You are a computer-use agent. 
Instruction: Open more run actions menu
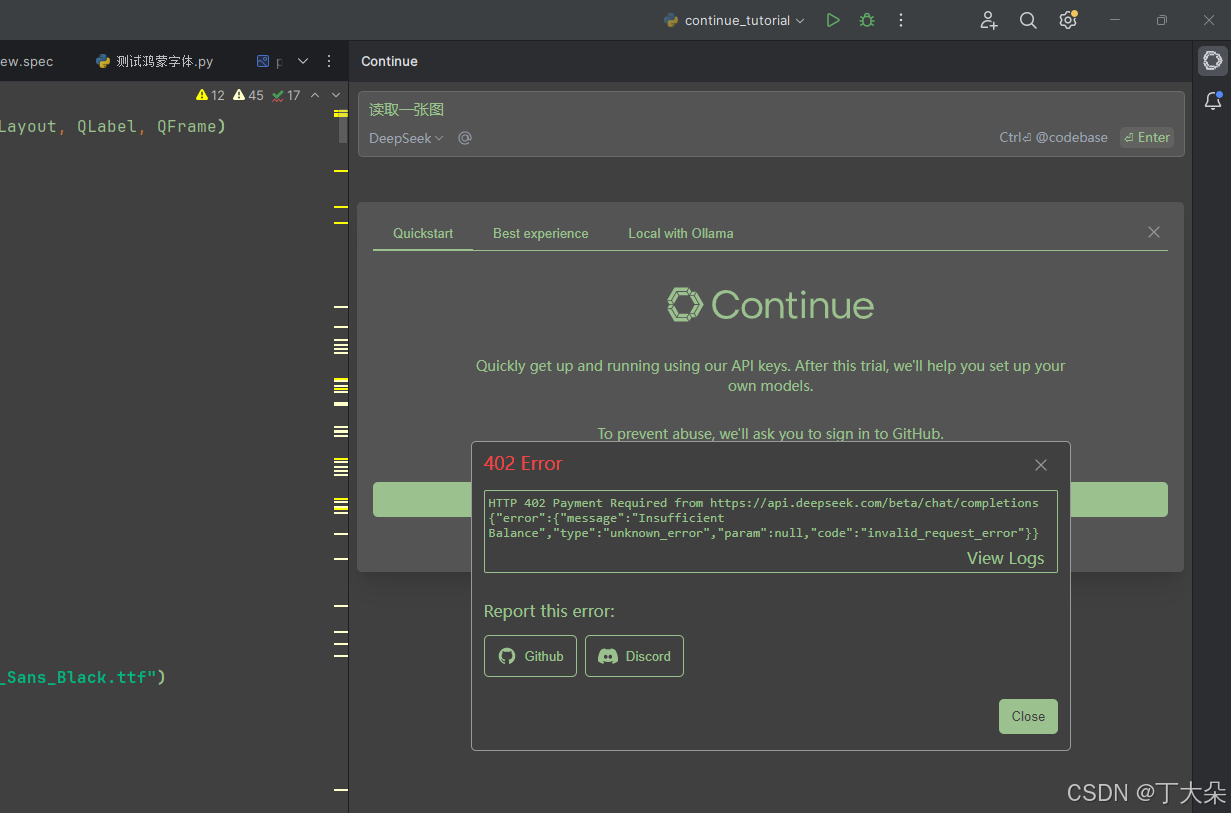click(901, 20)
